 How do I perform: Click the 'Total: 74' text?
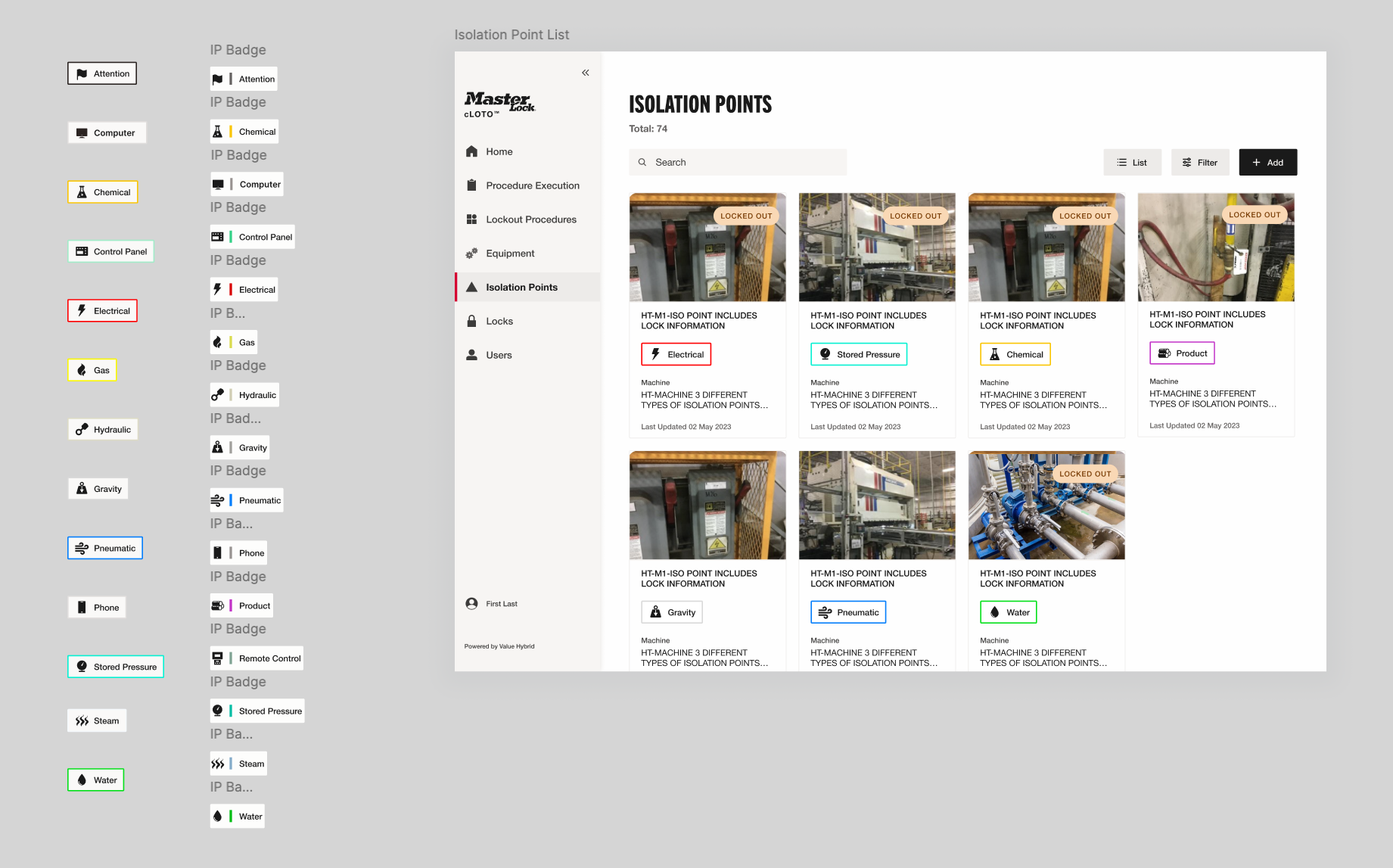pos(648,129)
